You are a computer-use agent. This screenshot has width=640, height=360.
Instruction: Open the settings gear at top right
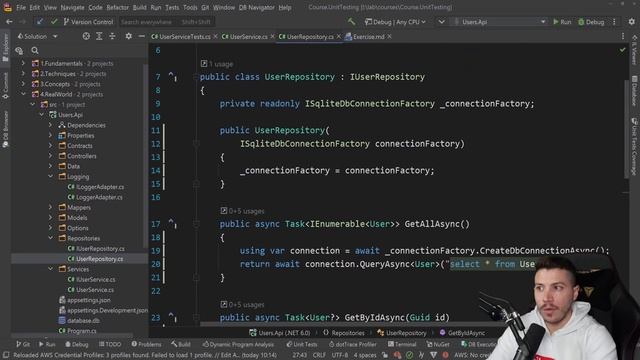[631, 22]
